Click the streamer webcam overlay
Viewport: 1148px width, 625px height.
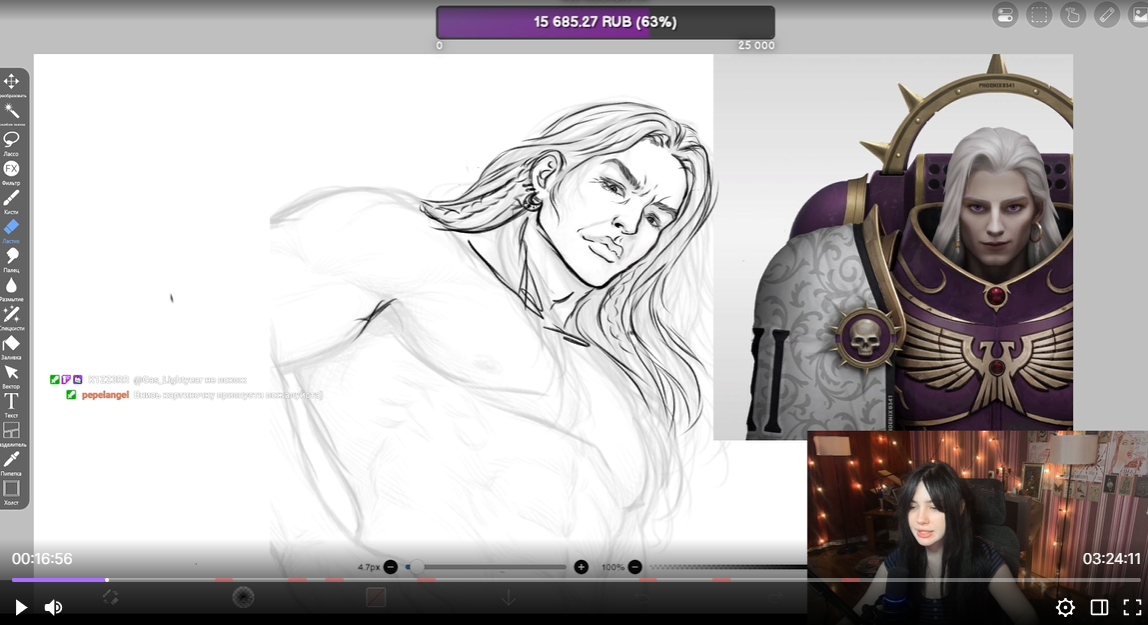[977, 527]
